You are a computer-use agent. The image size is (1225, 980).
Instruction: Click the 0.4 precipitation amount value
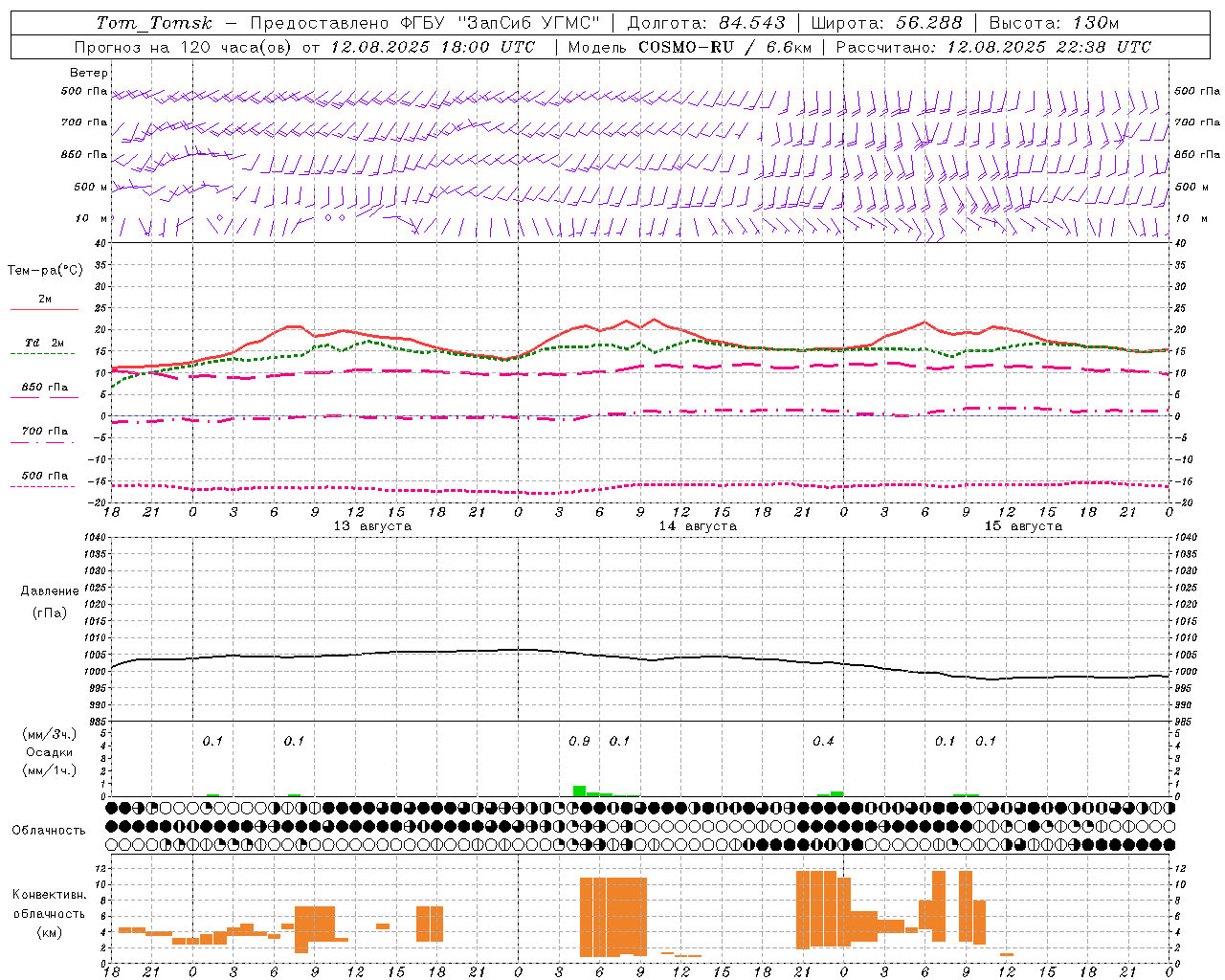point(823,742)
